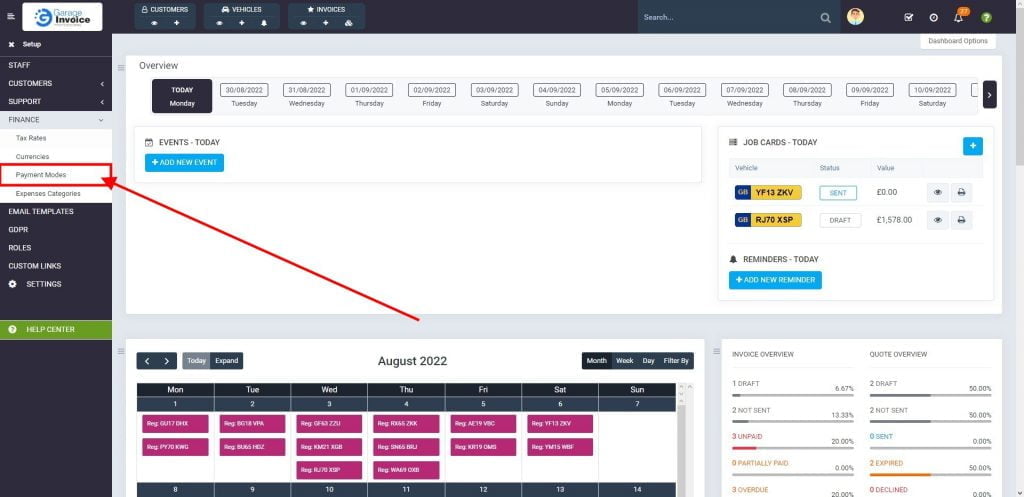The image size is (1024, 497).
Task: Click the search magnifier icon
Action: tap(825, 18)
